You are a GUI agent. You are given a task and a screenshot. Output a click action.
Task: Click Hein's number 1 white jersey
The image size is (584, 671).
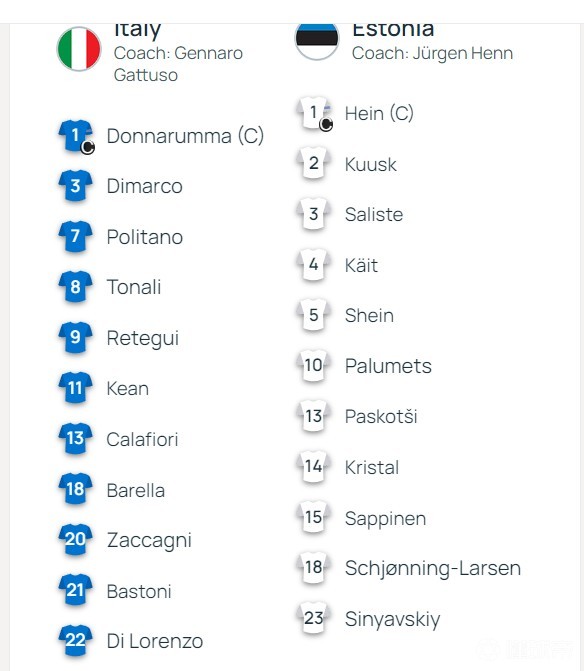tap(314, 113)
